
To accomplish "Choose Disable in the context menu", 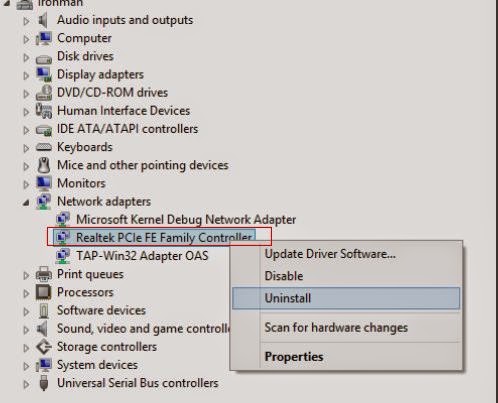I will point(346,276).
